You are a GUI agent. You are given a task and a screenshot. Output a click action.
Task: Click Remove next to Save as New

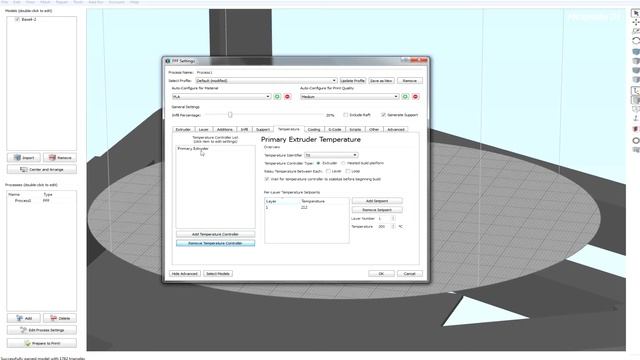coord(409,81)
